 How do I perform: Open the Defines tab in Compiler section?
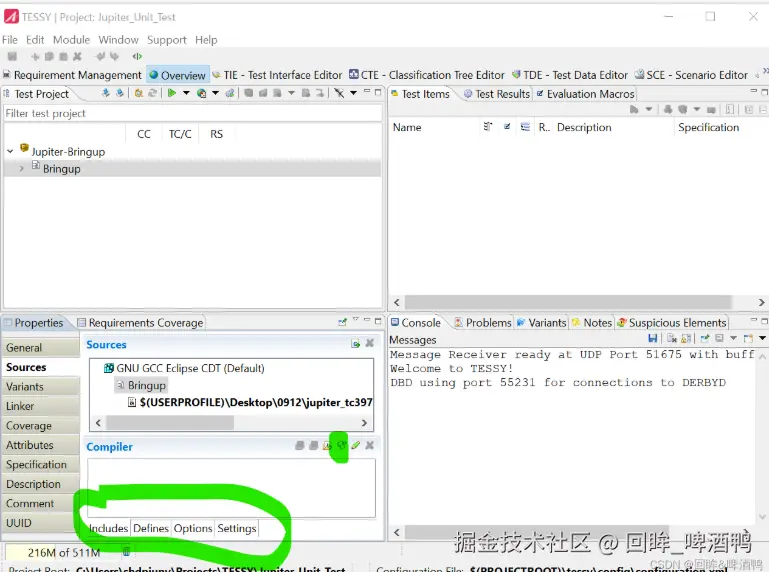coord(151,528)
